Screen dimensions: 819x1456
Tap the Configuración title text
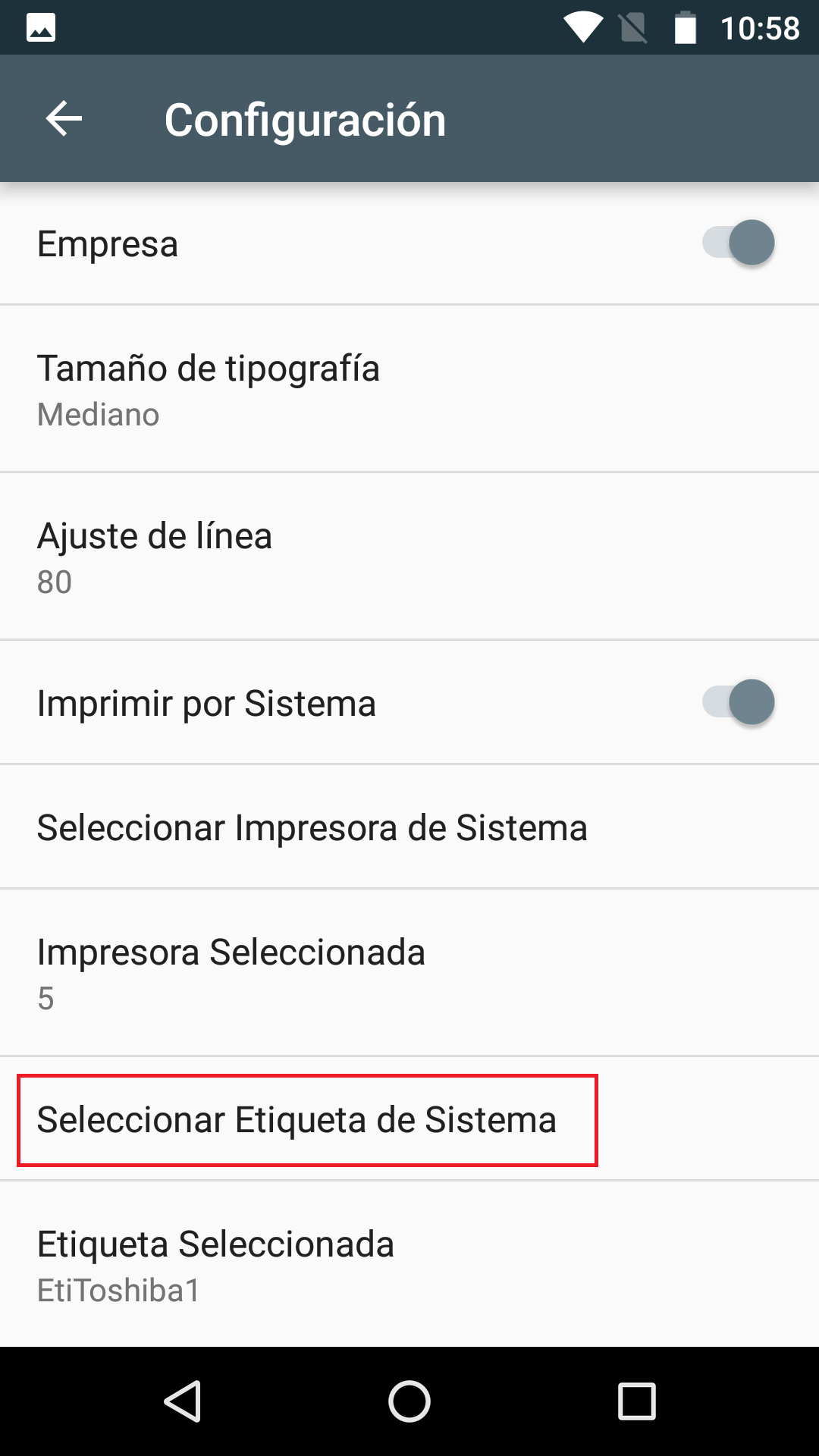305,120
